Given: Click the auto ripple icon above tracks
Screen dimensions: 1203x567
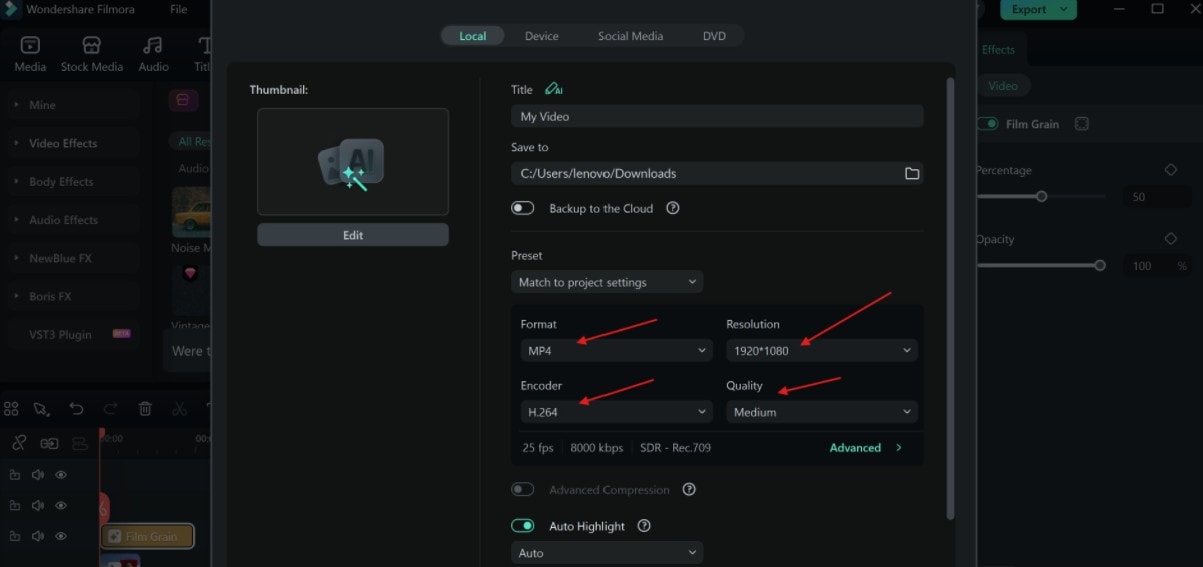Looking at the screenshot, I should click(x=49, y=443).
